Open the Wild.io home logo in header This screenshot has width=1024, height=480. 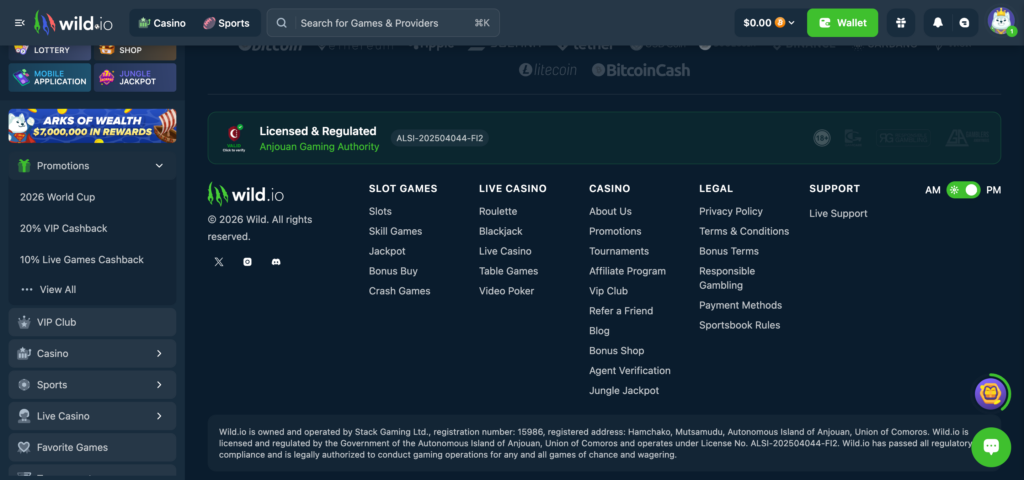pos(74,23)
